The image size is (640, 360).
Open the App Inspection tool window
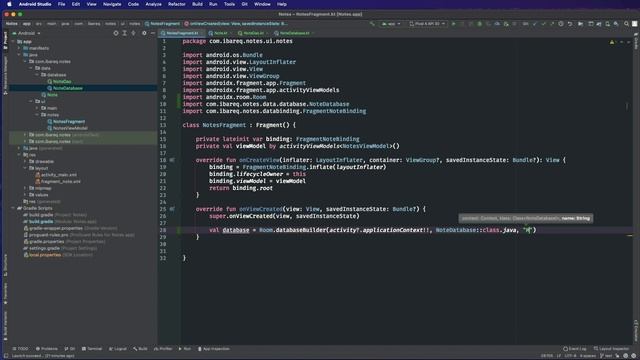214,349
